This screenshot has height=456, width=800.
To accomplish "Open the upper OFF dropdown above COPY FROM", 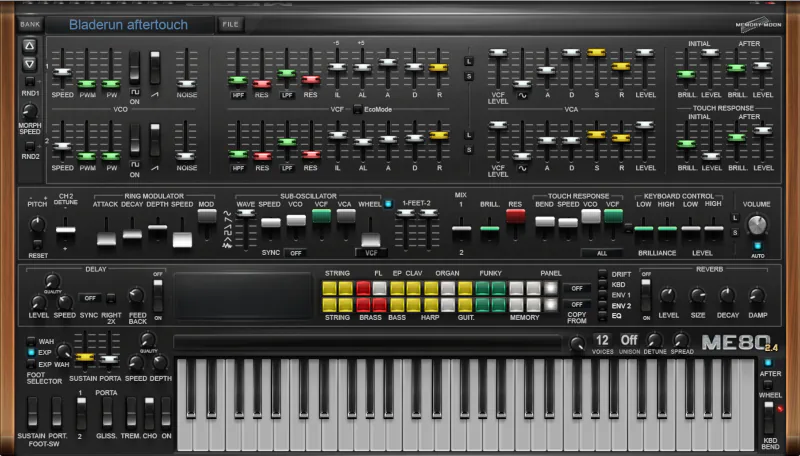I will pyautogui.click(x=577, y=289).
